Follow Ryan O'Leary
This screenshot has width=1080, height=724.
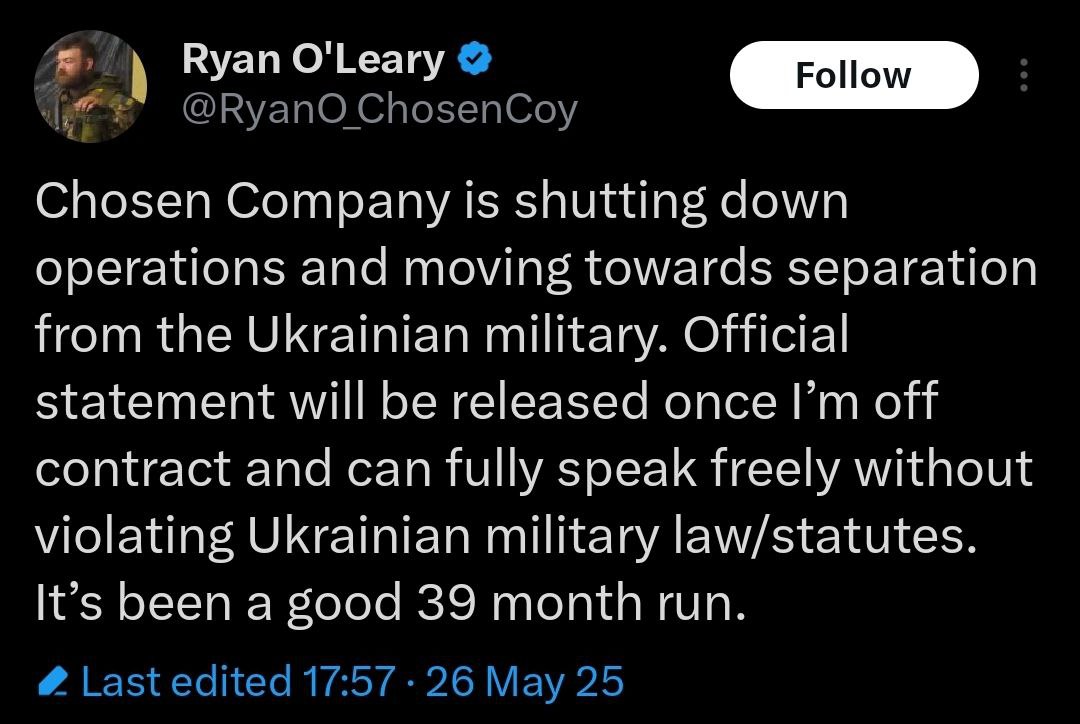click(853, 75)
